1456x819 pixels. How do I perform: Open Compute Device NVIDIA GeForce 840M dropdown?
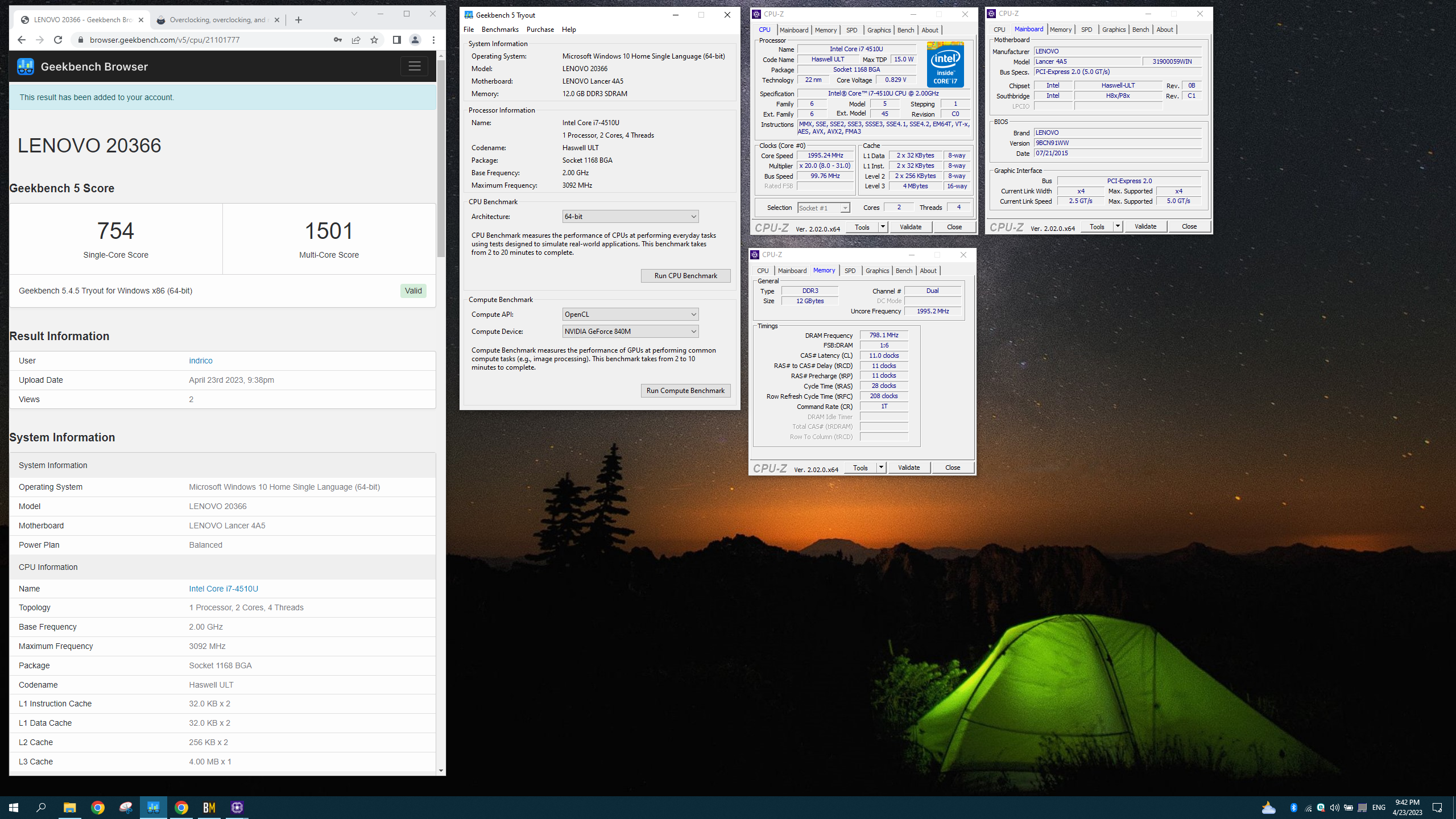(x=630, y=332)
